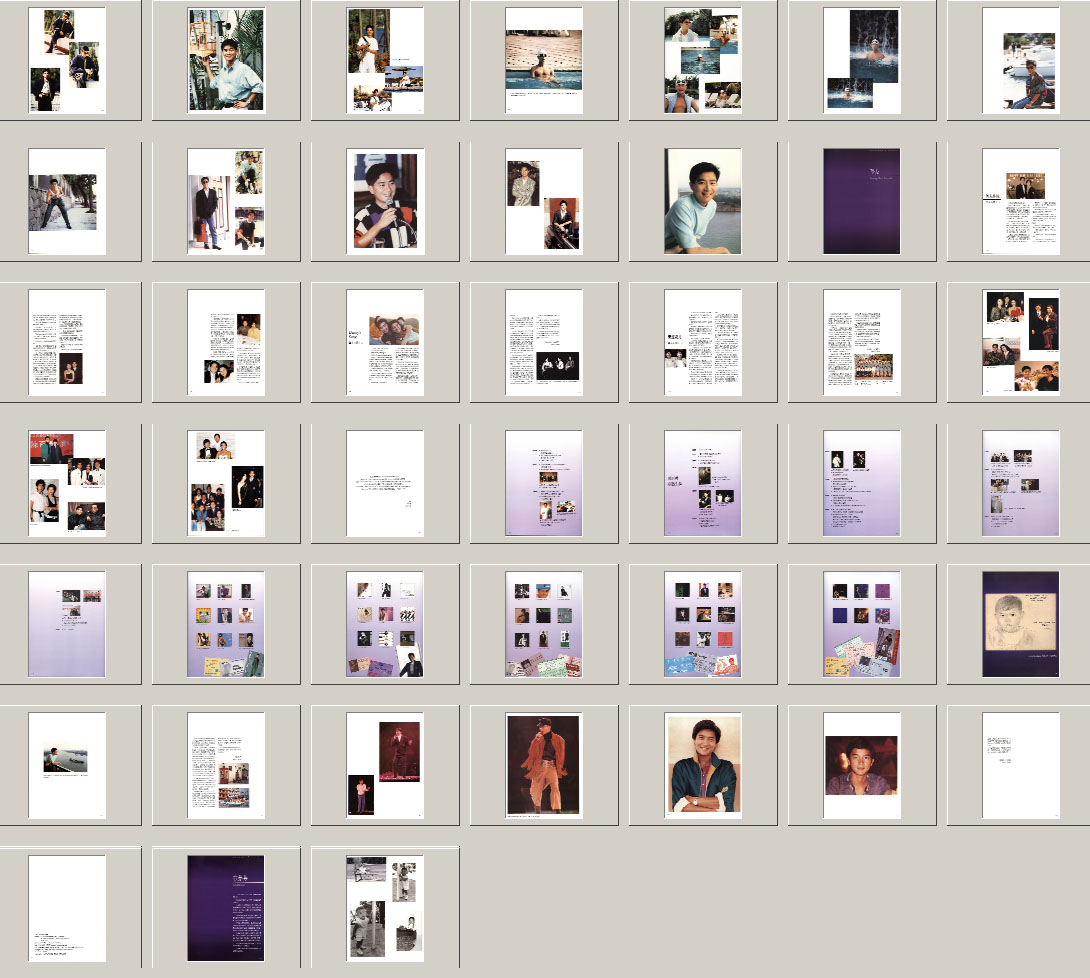Select the shirtless man at poolside page
Viewport: 1090px width, 978px height.
coord(544,60)
